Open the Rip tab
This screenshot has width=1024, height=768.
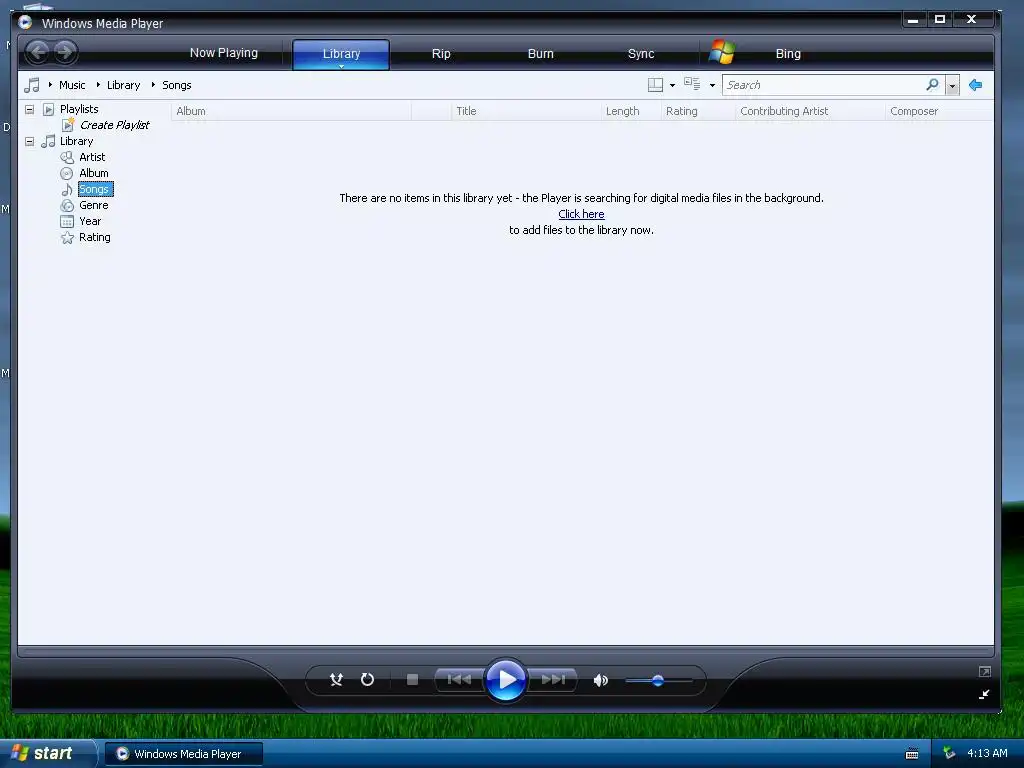pos(441,54)
